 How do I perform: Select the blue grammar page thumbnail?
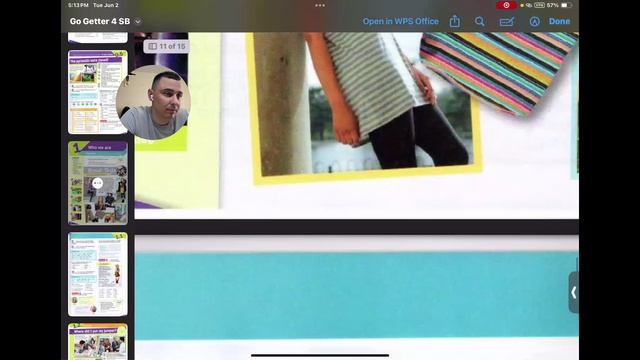[x=98, y=274]
